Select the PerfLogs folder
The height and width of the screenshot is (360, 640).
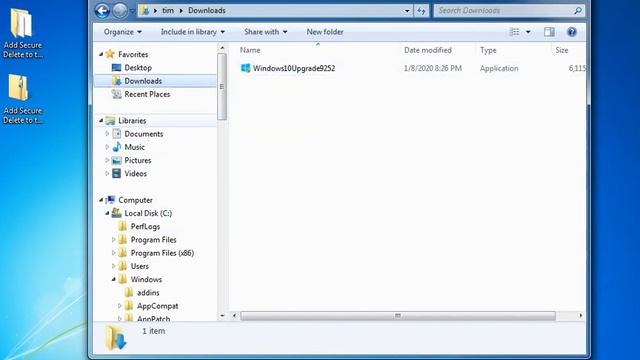(145, 227)
